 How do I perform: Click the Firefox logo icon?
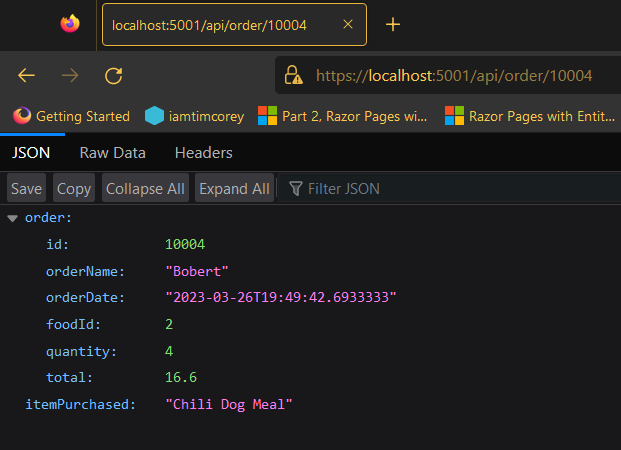point(70,24)
